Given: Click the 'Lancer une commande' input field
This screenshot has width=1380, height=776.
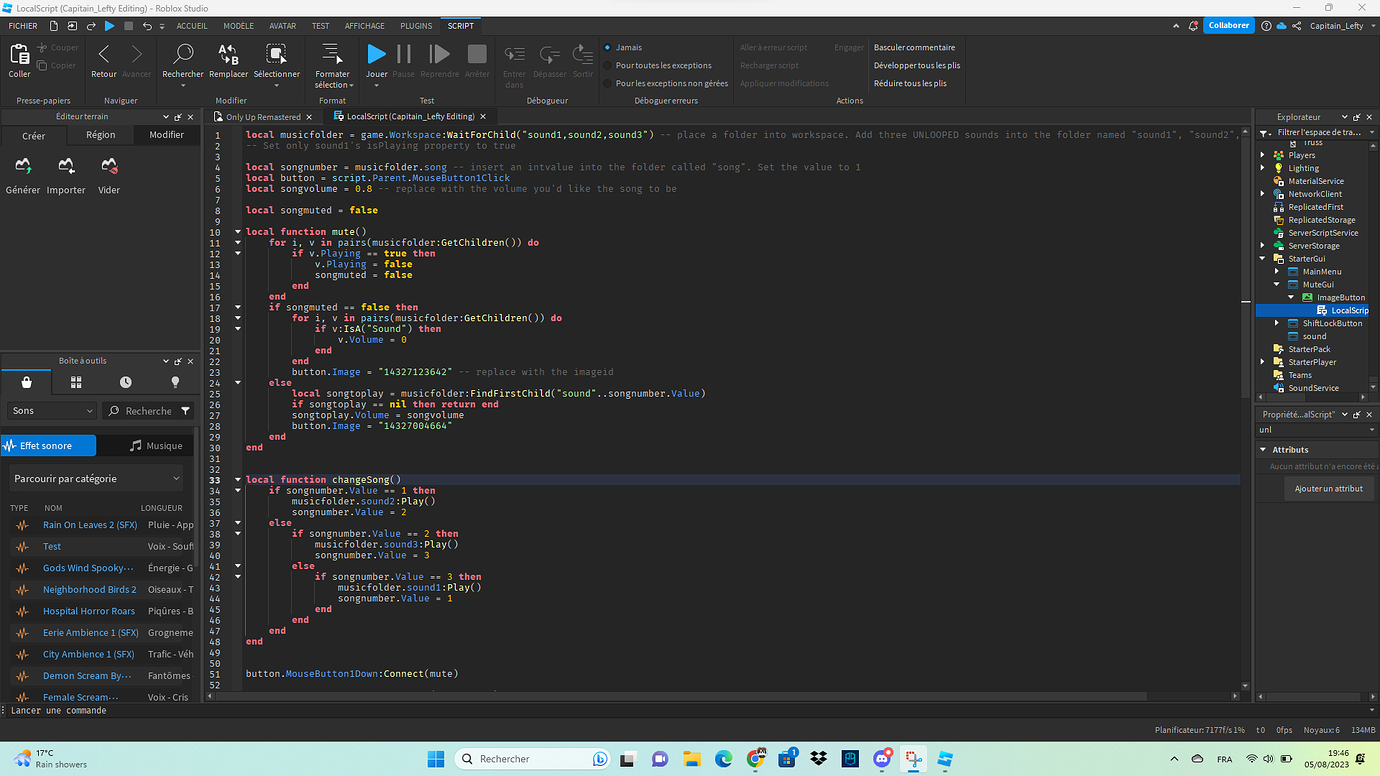Looking at the screenshot, I should tap(60, 710).
